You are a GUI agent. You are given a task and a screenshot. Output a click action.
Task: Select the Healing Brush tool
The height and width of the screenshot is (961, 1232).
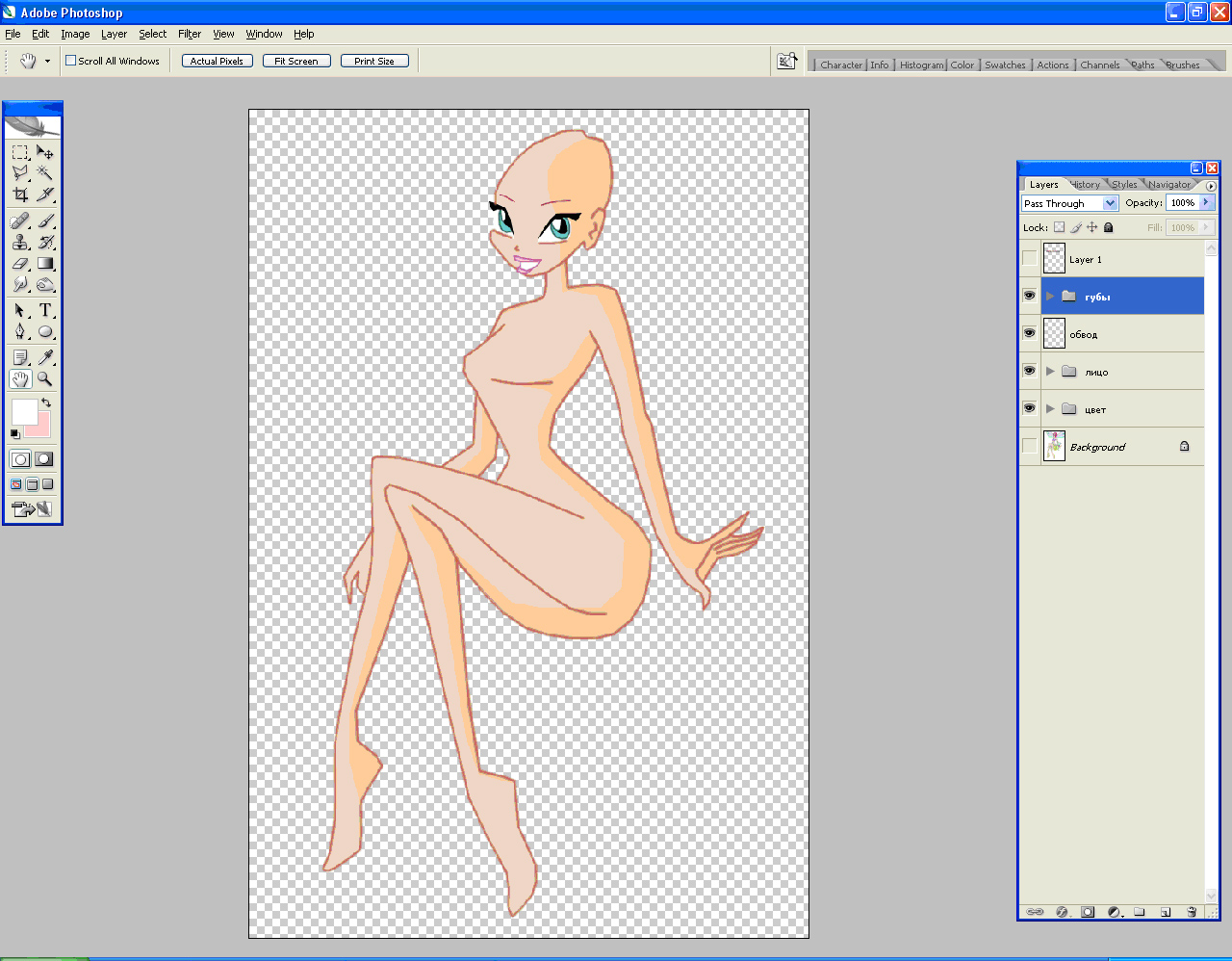[20, 221]
